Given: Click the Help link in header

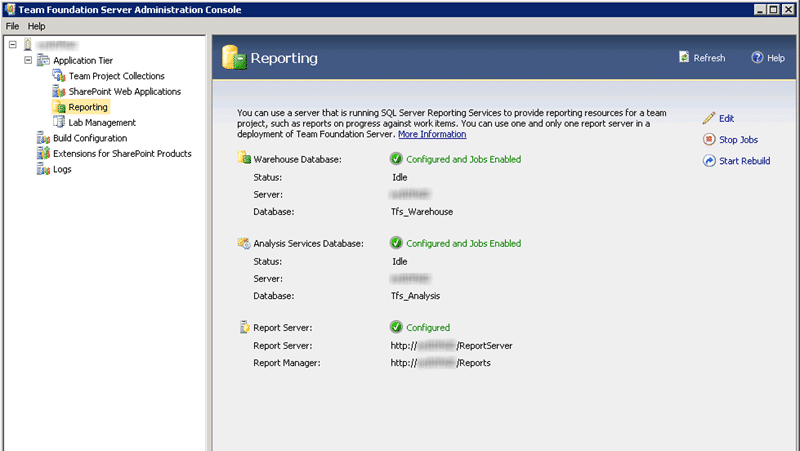Looking at the screenshot, I should [x=776, y=58].
